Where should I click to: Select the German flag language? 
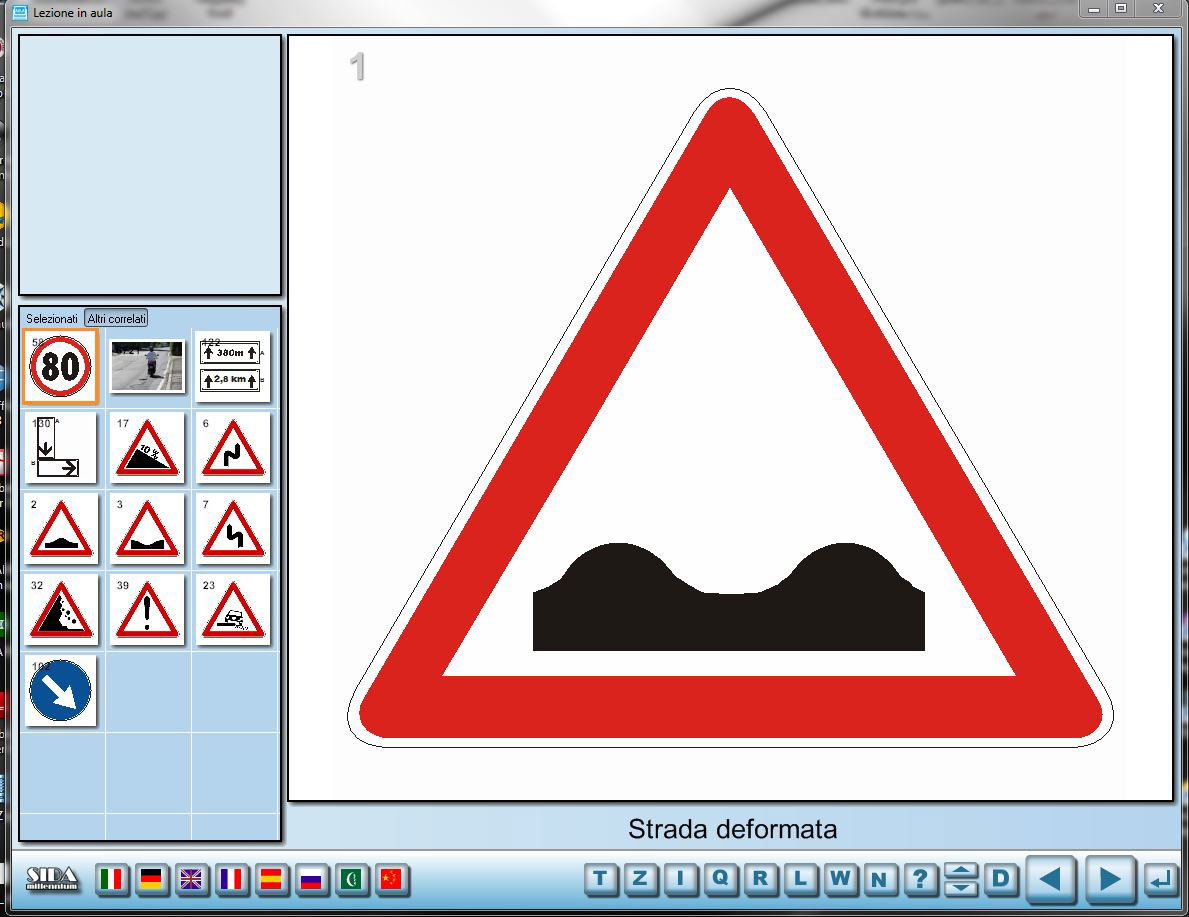tap(152, 879)
